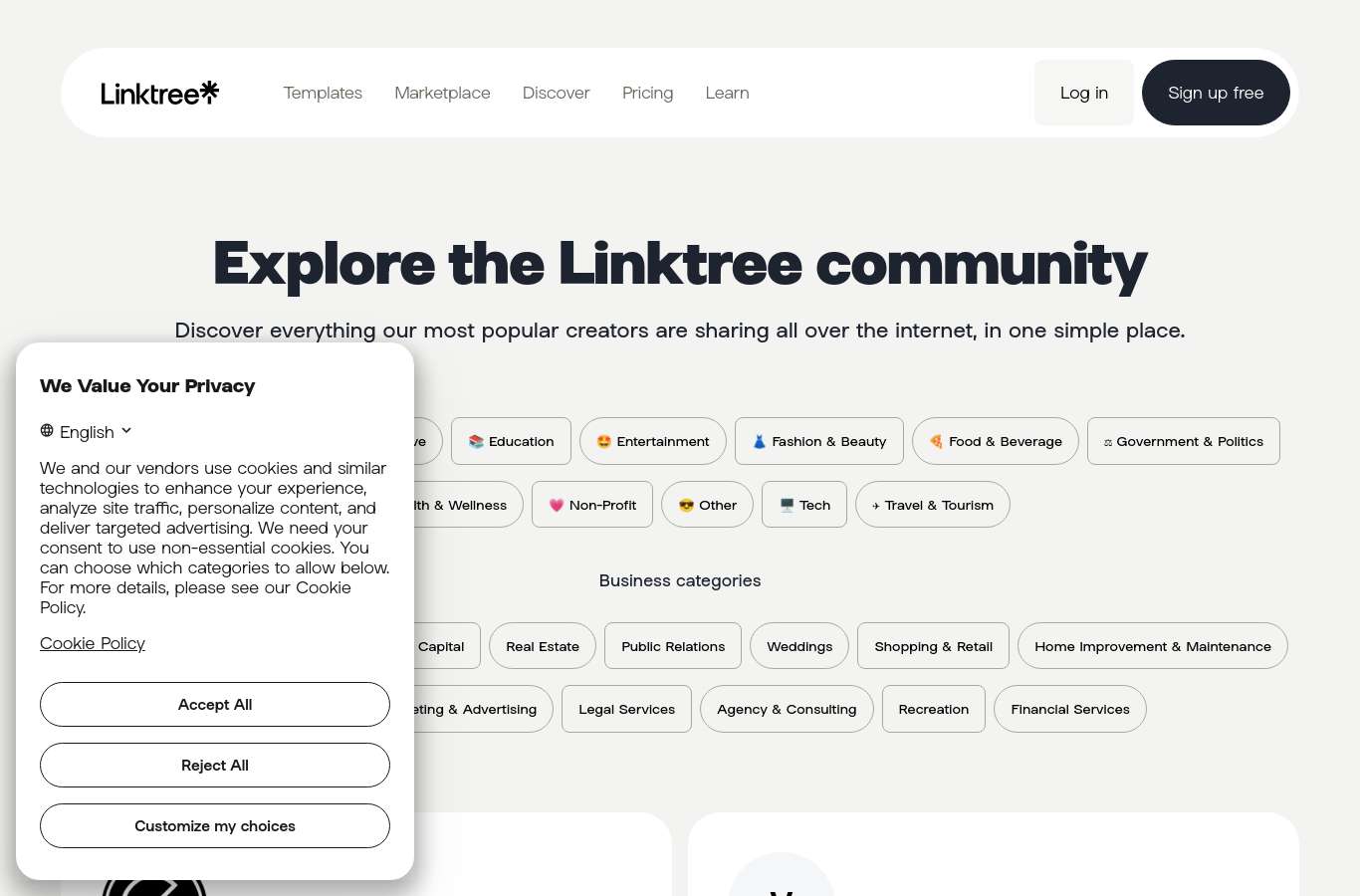Accept all cookies
Screen dimensions: 1360x896
point(215,705)
